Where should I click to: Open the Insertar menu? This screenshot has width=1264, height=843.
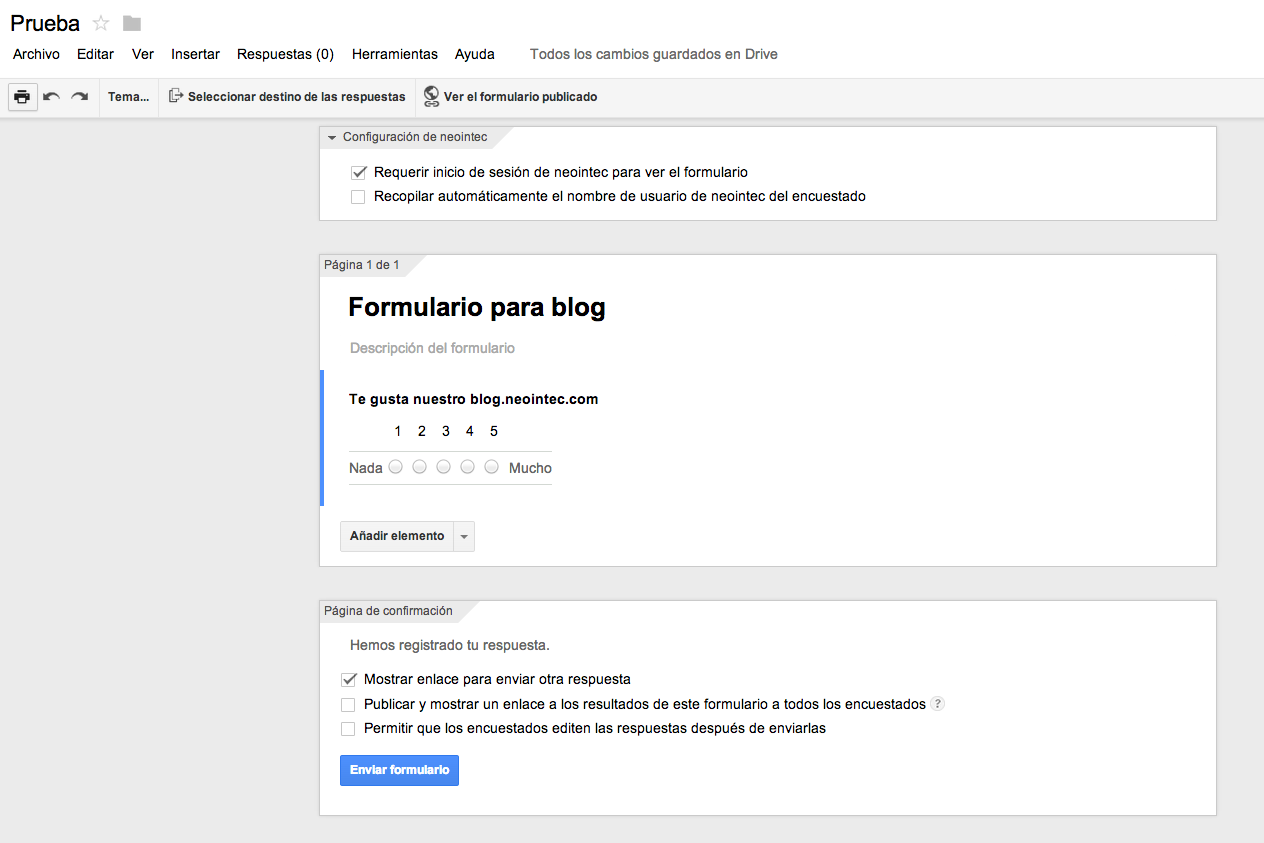click(195, 54)
